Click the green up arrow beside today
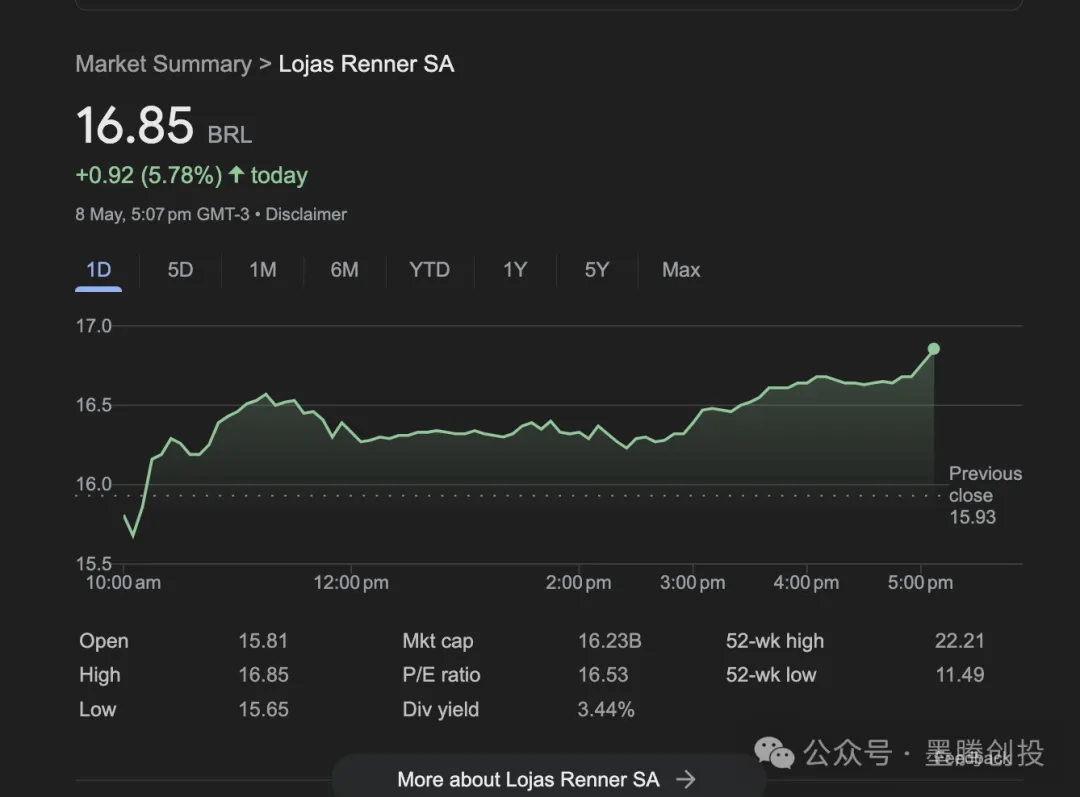 click(x=236, y=175)
